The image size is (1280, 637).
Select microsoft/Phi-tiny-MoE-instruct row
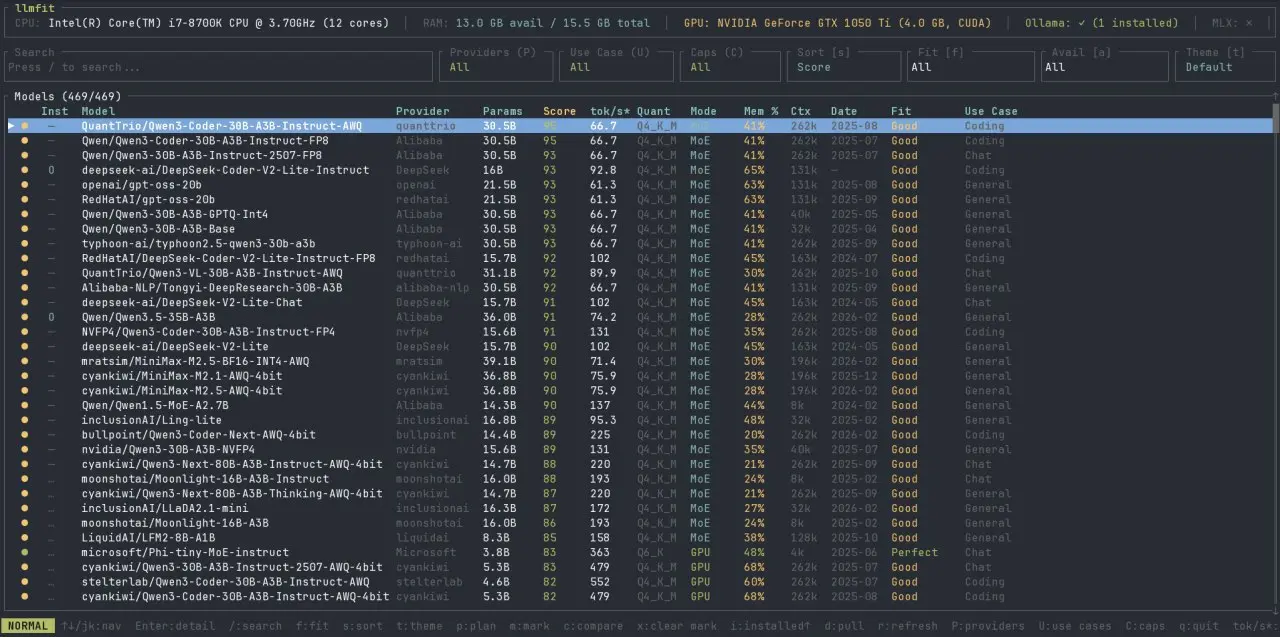click(x=639, y=552)
